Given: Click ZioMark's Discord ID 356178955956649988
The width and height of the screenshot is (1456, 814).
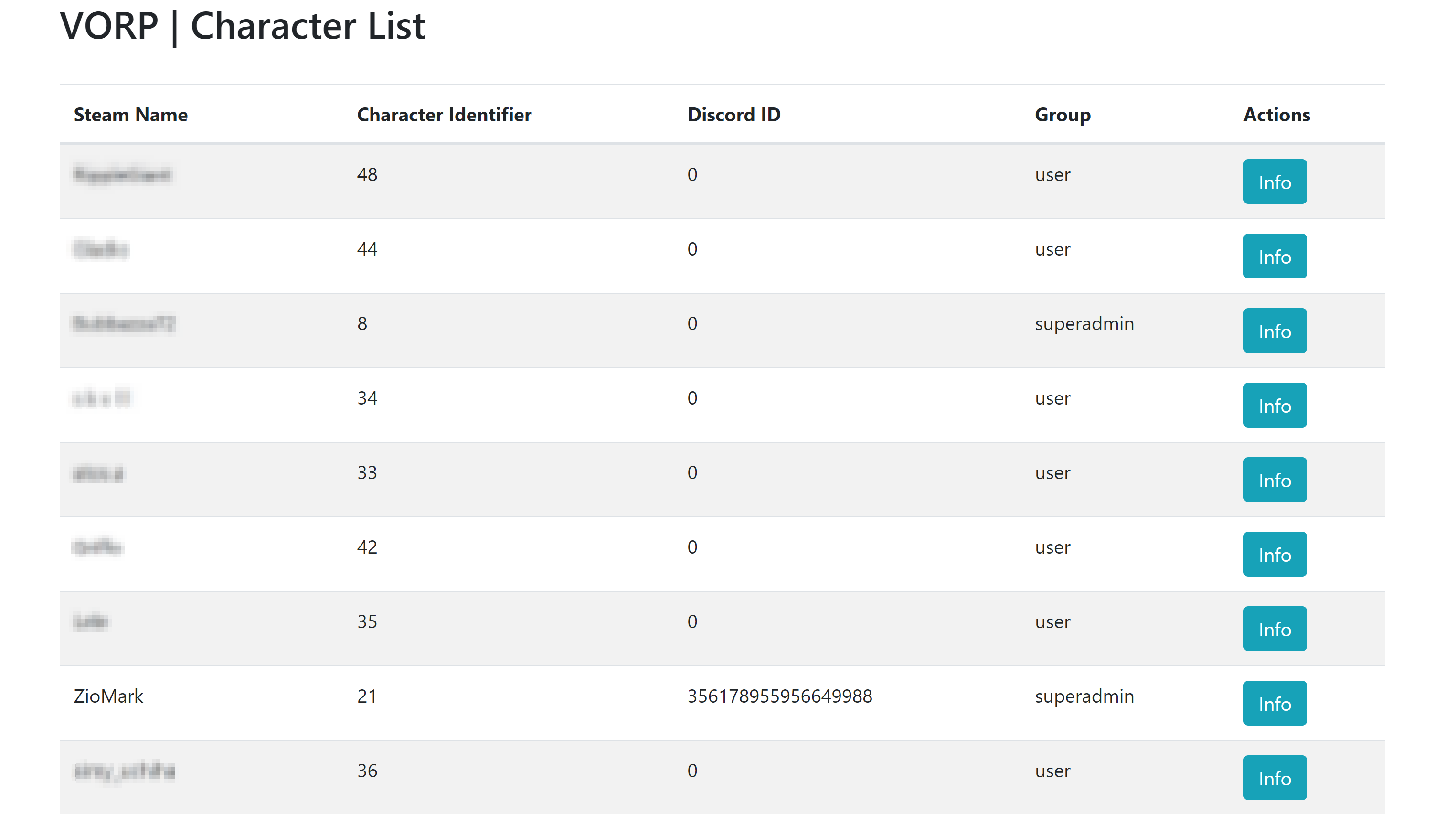Looking at the screenshot, I should point(779,696).
